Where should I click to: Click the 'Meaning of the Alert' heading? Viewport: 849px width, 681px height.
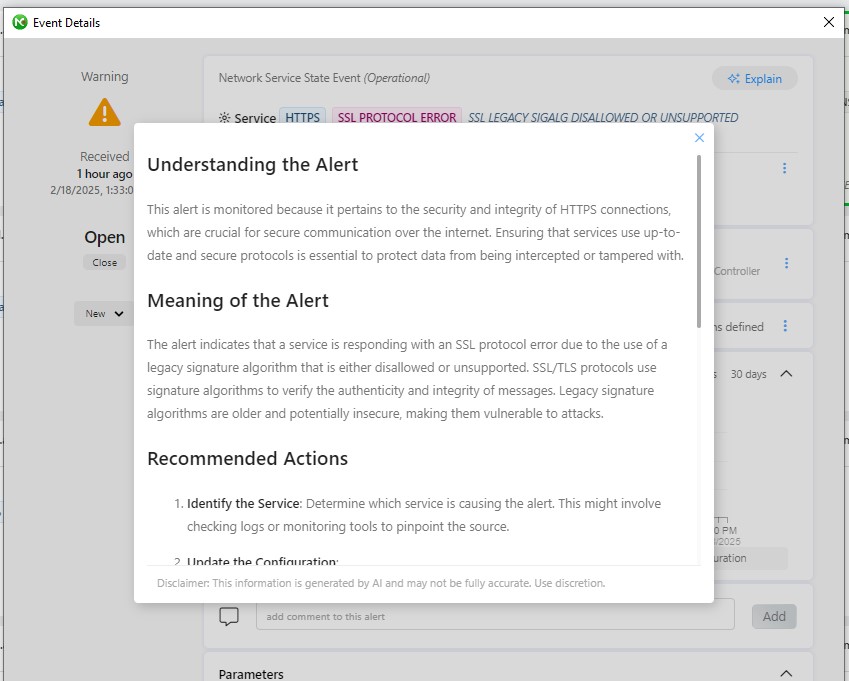pyautogui.click(x=238, y=300)
